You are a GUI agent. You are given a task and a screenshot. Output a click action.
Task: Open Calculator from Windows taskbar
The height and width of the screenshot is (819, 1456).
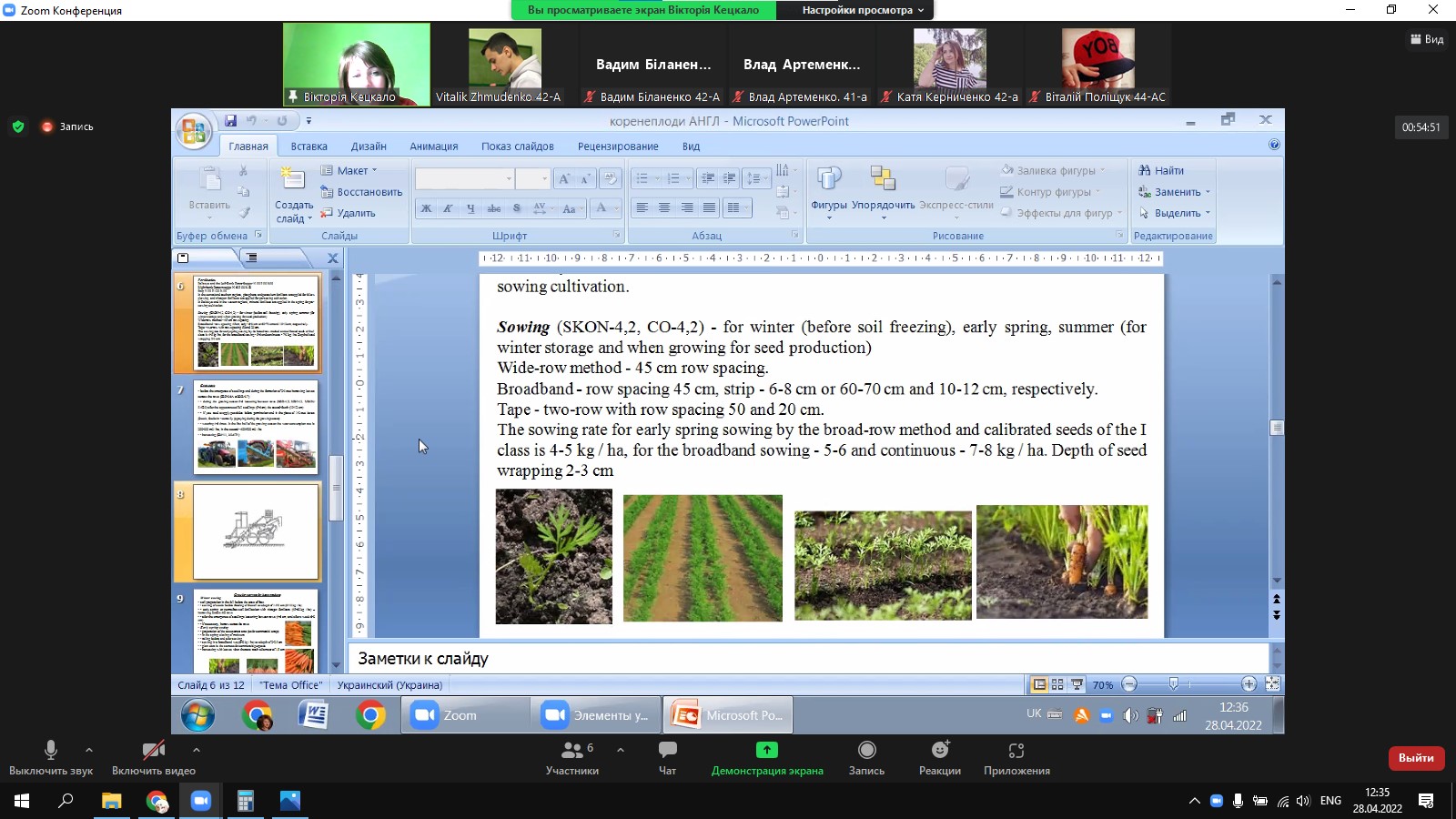245,801
